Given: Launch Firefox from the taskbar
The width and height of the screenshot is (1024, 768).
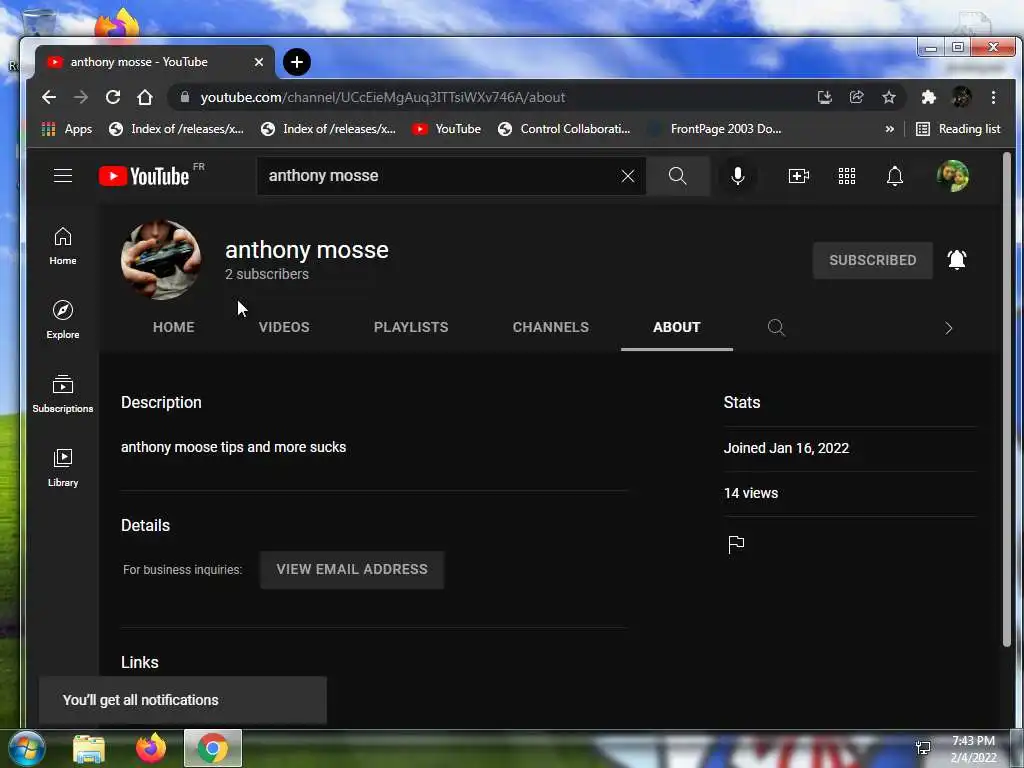Looking at the screenshot, I should (x=151, y=748).
